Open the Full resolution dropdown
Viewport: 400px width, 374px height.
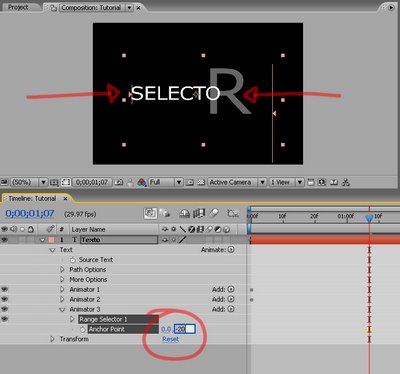point(165,182)
